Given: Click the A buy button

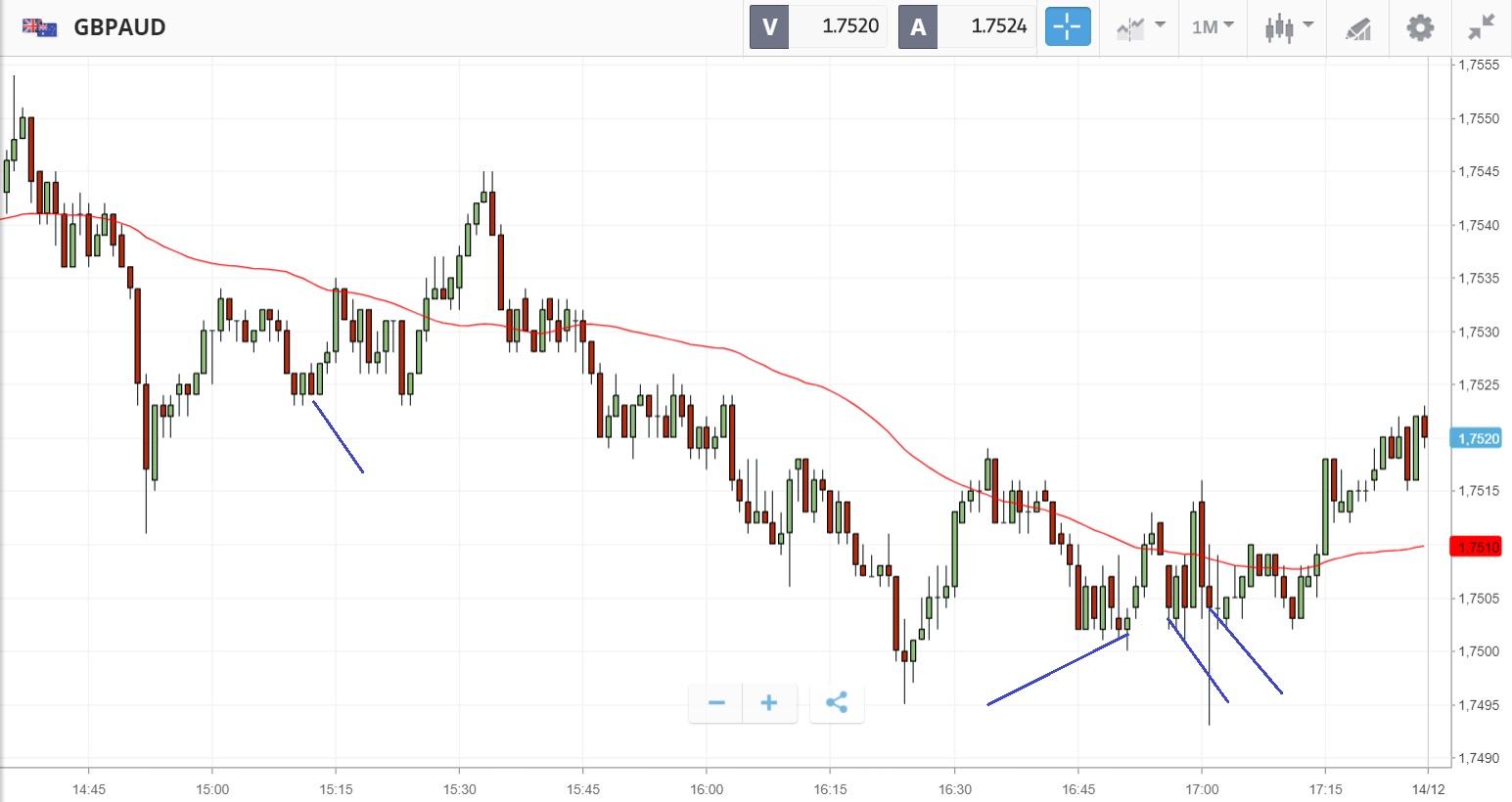Looking at the screenshot, I should [x=918, y=26].
